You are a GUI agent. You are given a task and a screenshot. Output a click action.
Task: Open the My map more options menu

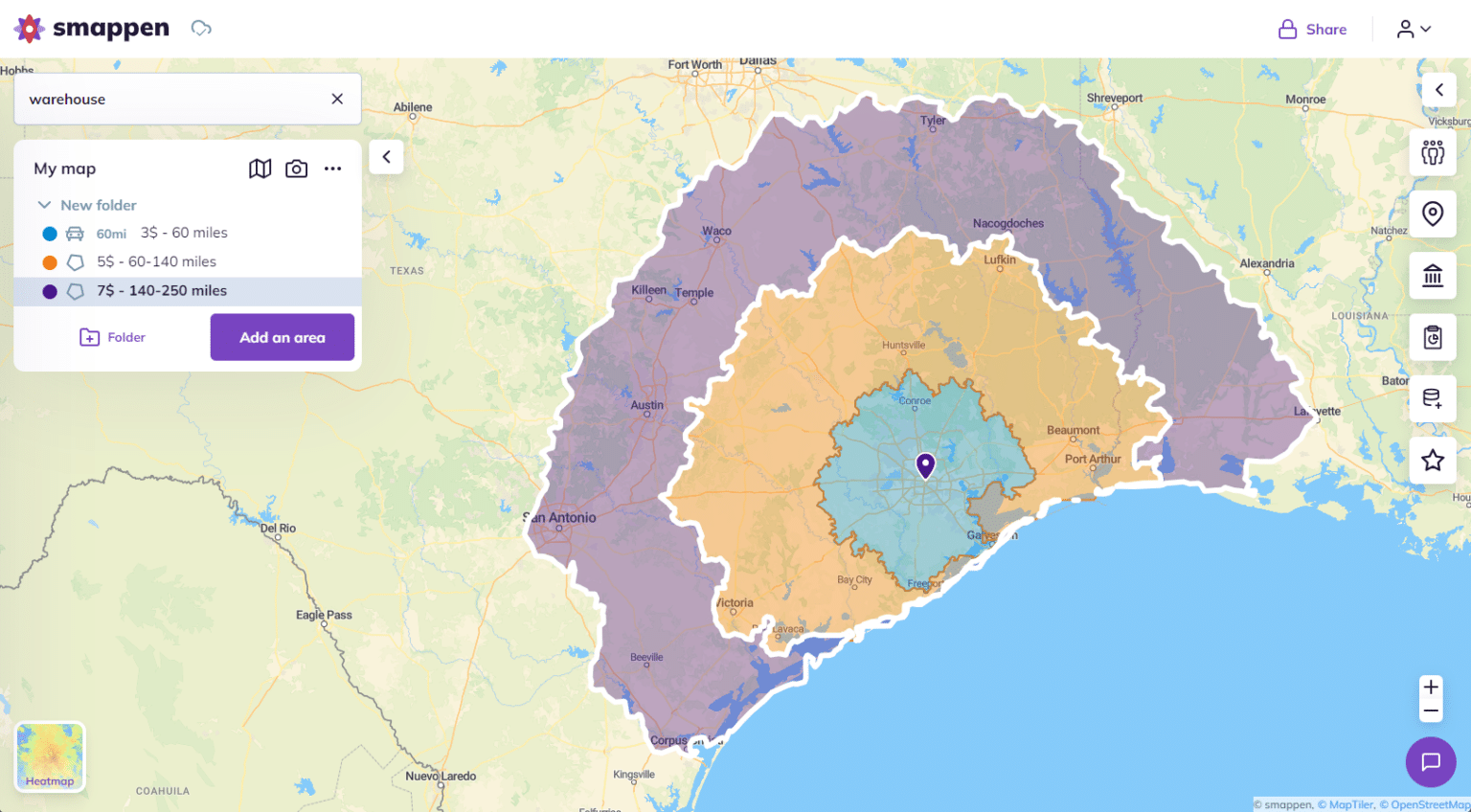pos(332,169)
